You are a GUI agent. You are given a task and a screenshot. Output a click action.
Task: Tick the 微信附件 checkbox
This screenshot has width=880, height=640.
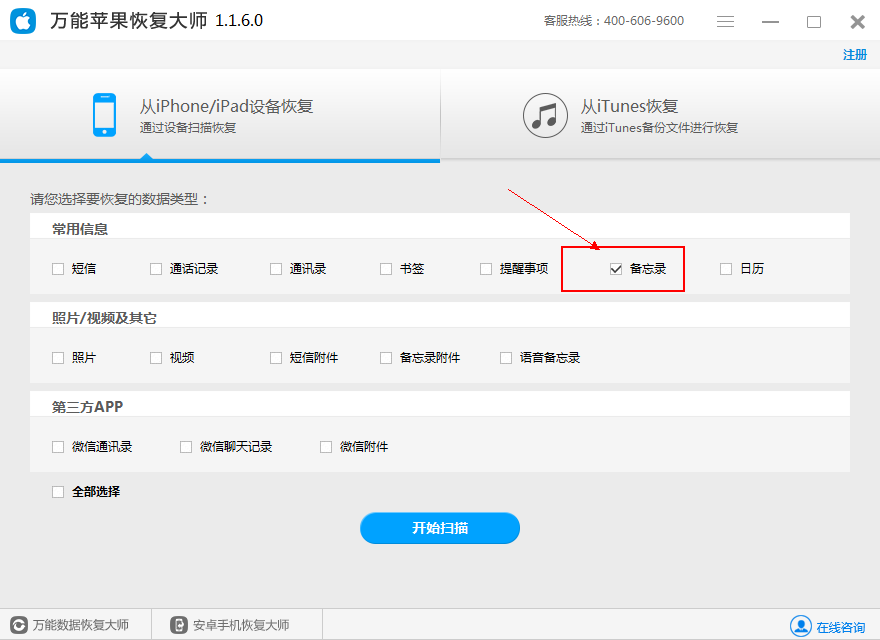[x=326, y=447]
